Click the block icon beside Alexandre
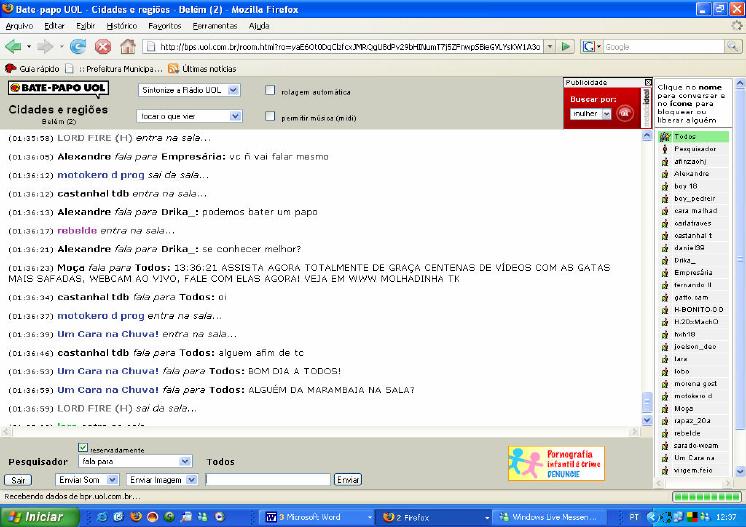The height and width of the screenshot is (527, 746). [x=665, y=174]
